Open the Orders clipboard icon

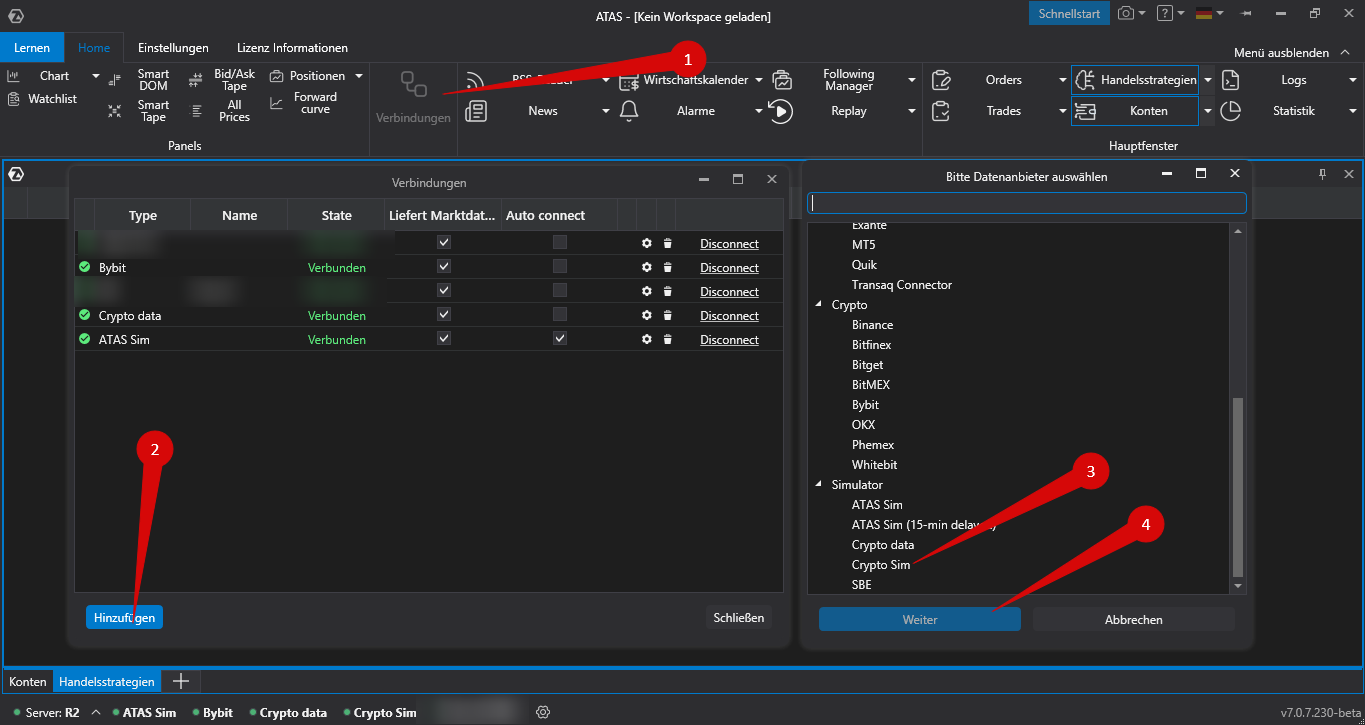tap(940, 80)
